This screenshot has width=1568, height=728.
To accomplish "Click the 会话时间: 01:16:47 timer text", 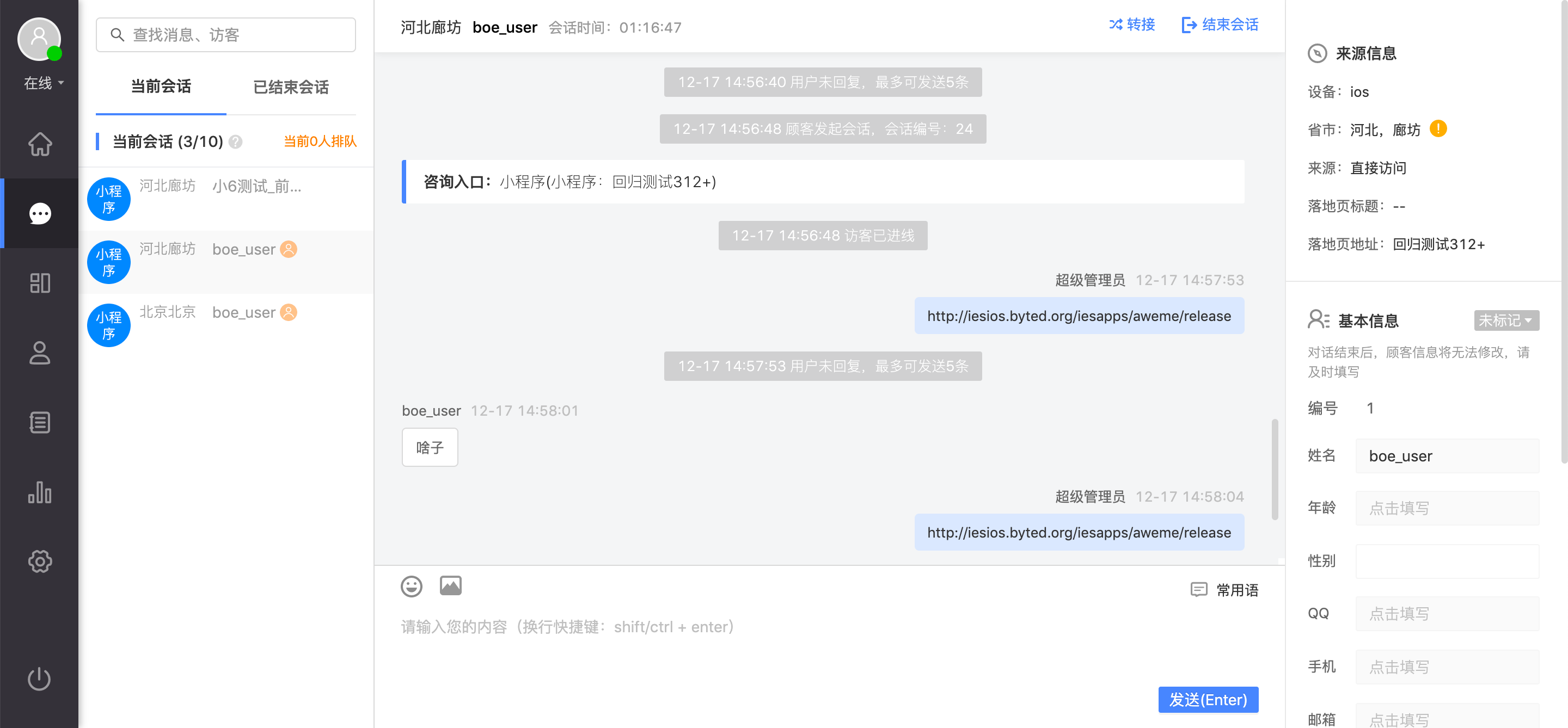I will [x=615, y=27].
